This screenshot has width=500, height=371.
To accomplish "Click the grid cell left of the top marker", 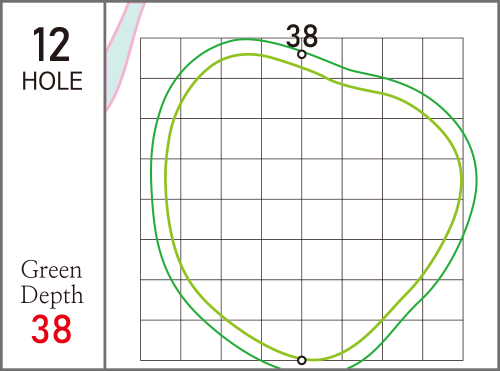I will pyautogui.click(x=282, y=58).
